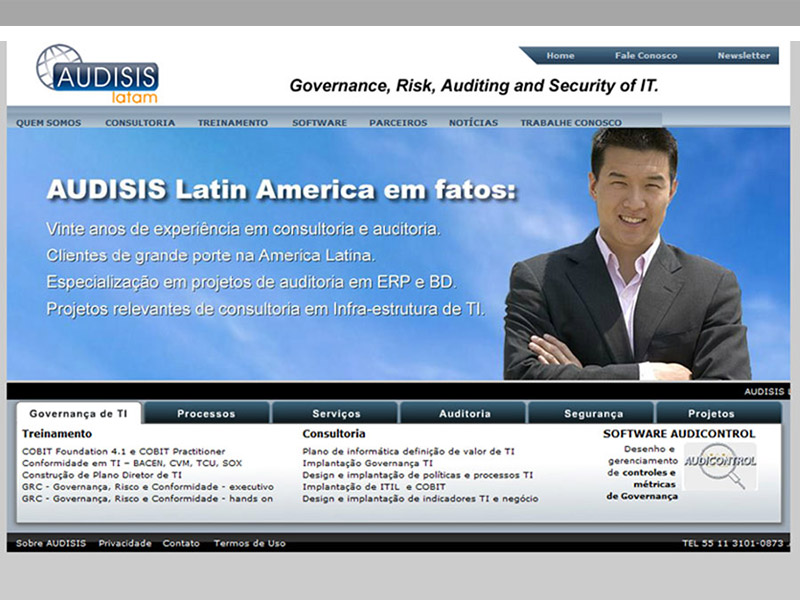Open Construção de Plano Diretor de TI
800x600 pixels.
[x=102, y=475]
